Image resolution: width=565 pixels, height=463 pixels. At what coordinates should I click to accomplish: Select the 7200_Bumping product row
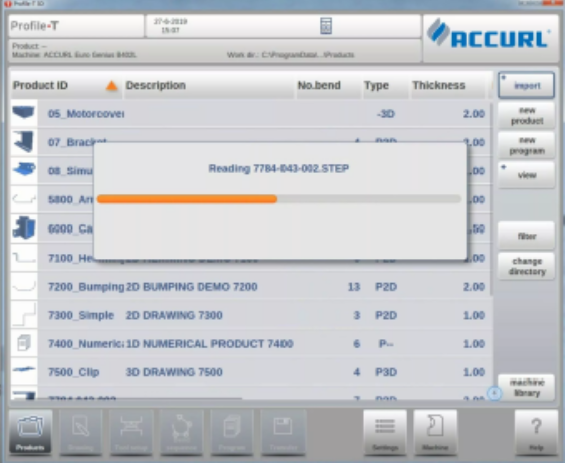coord(250,286)
